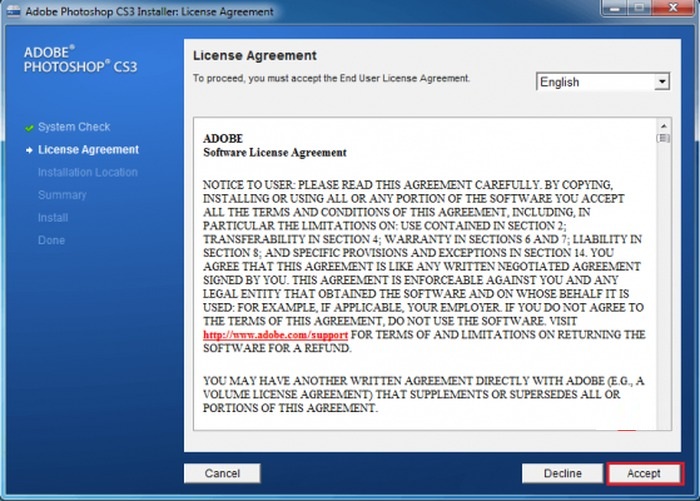Click the scrollbar up arrow in license text
Screen dimensions: 700x501
click(x=663, y=126)
